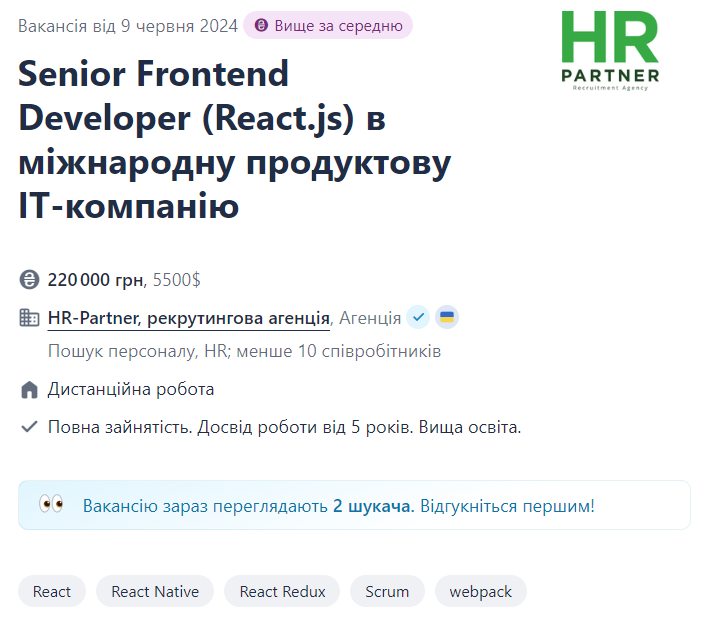Viewport: 705px width, 624px height.
Task: Click the 'Агенція' label
Action: click(x=370, y=318)
